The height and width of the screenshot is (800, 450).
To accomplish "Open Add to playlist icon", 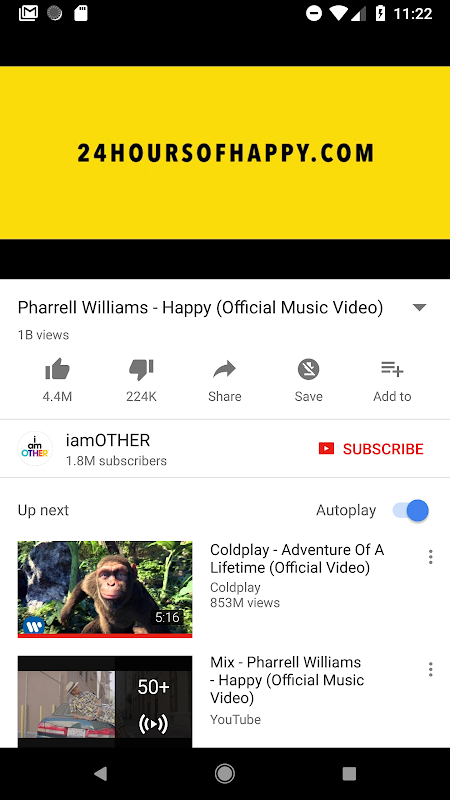I will 392,368.
